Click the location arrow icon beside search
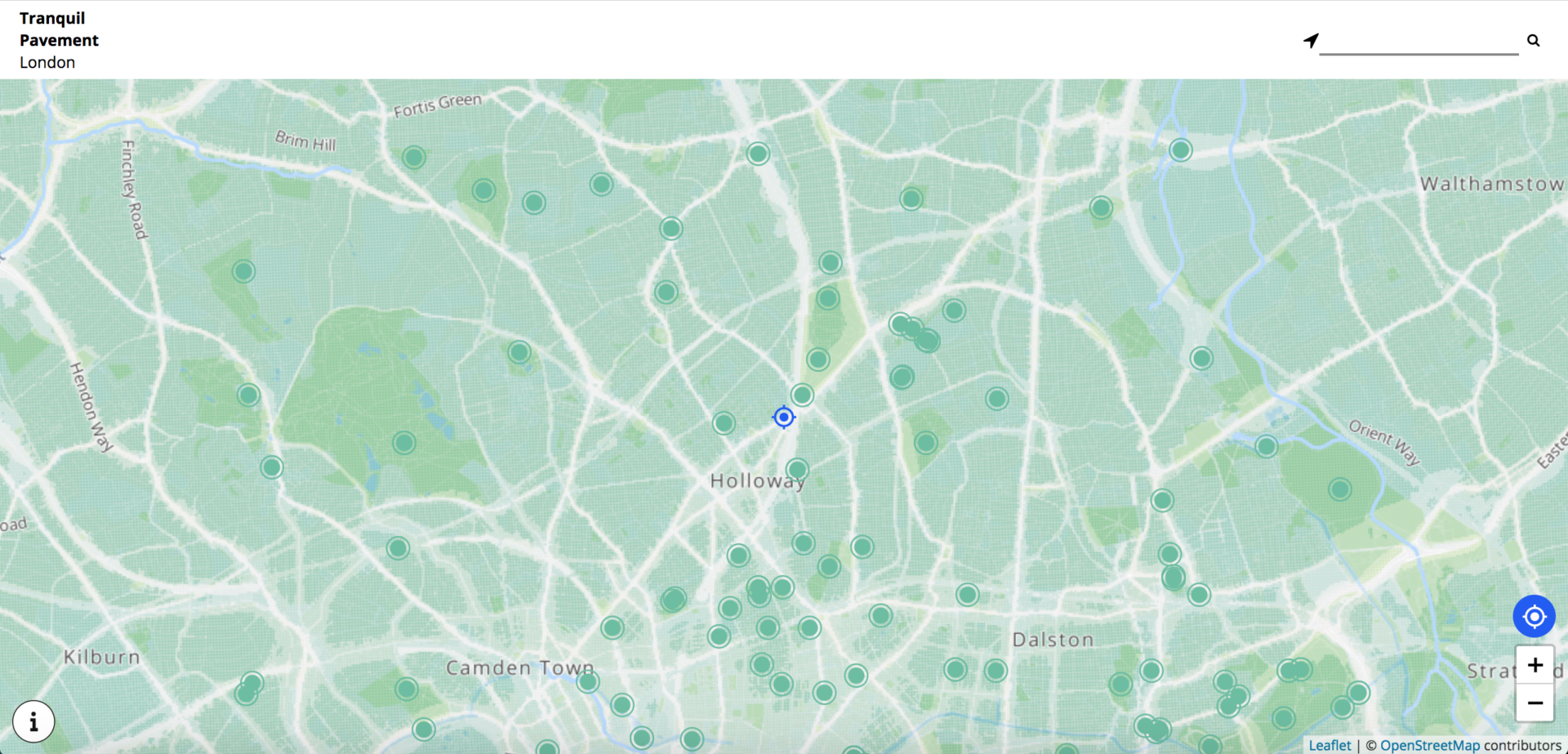Viewport: 1568px width, 754px height. click(x=1311, y=40)
